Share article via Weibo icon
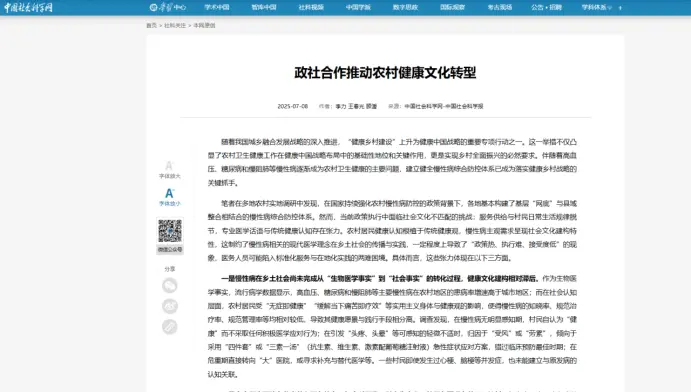The width and height of the screenshot is (691, 392). pyautogui.click(x=170, y=306)
